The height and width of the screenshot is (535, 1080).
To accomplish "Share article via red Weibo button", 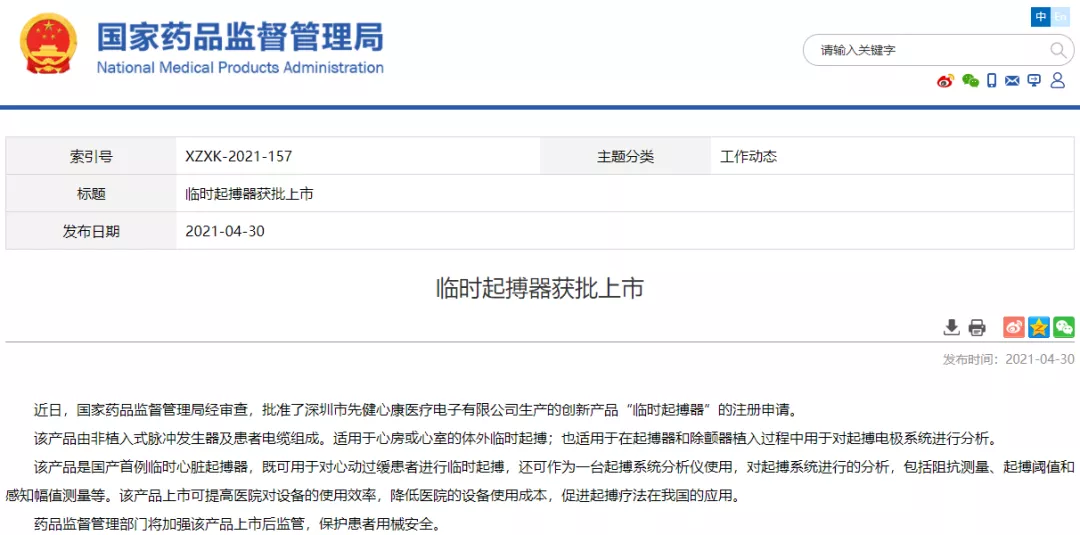I will point(1014,327).
